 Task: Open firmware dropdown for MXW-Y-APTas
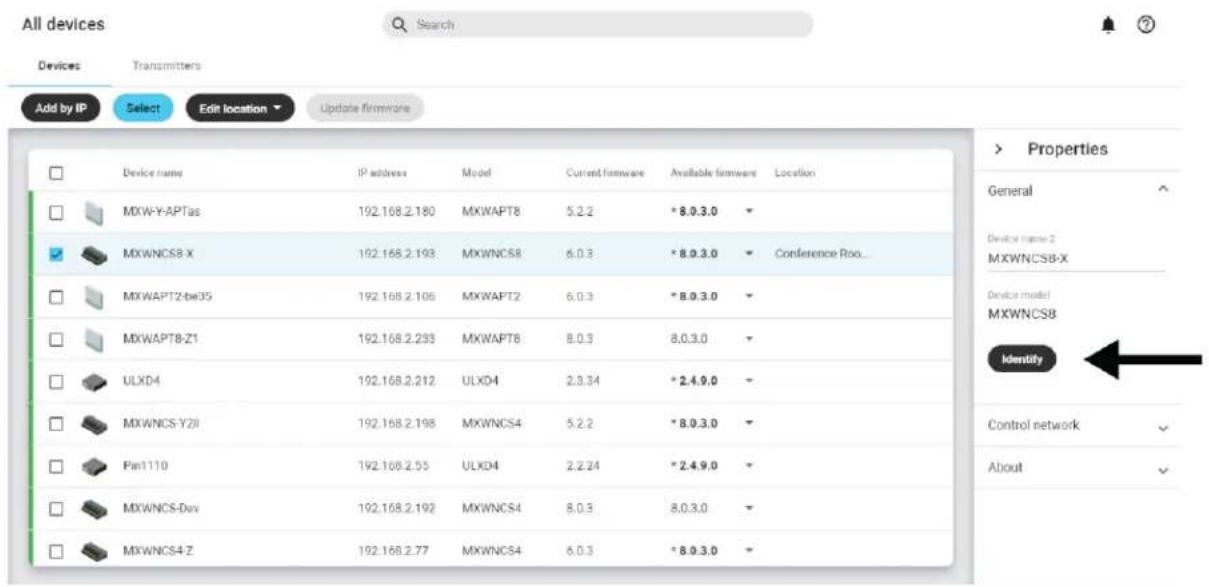(x=750, y=212)
